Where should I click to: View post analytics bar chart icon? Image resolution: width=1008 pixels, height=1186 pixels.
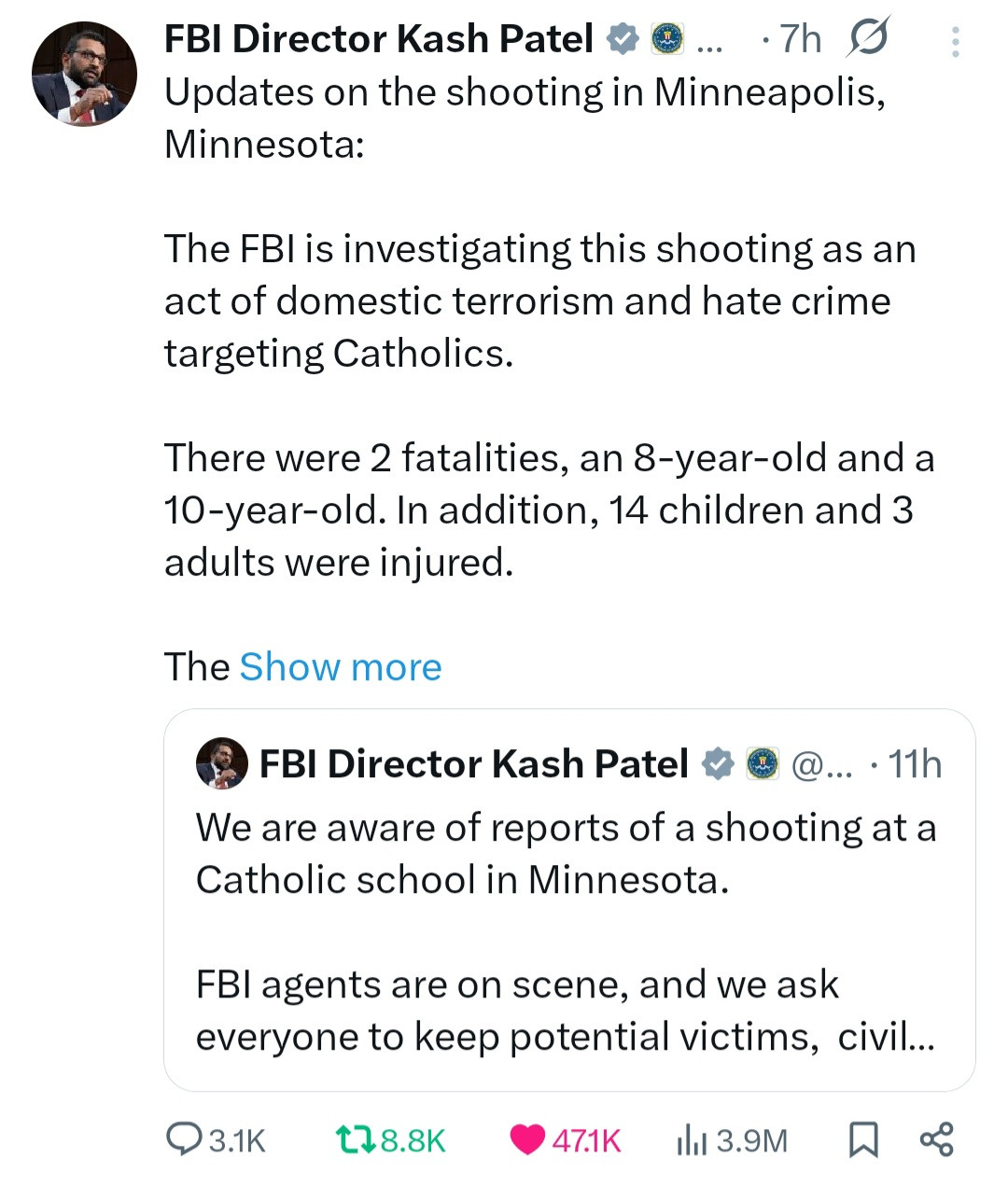[689, 1139]
